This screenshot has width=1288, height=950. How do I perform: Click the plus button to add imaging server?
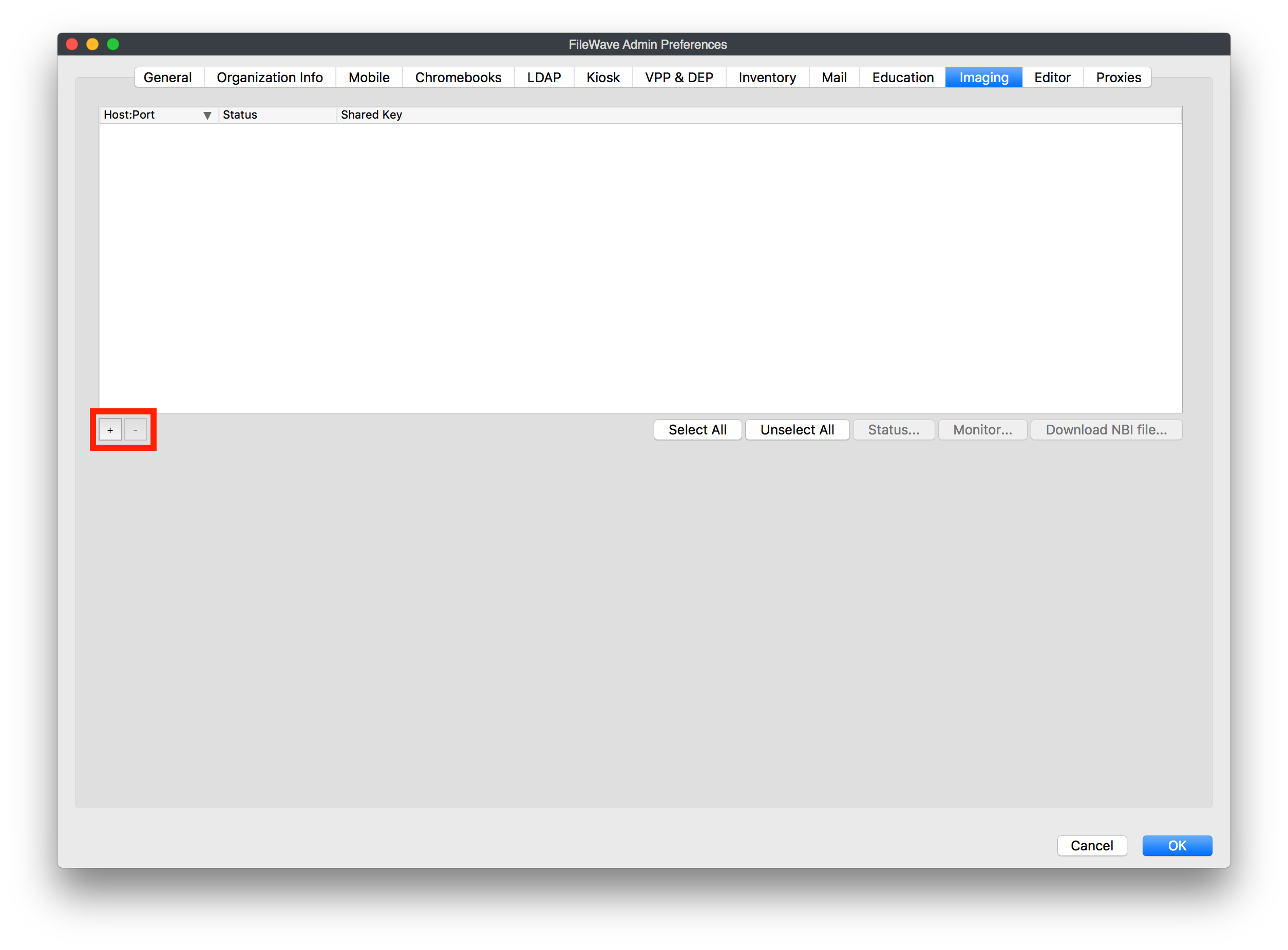pos(110,430)
